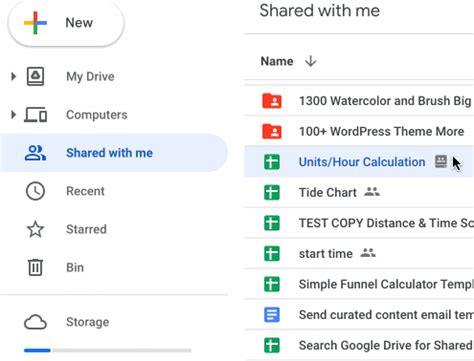The width and height of the screenshot is (474, 361).
Task: Reverse the Name sort direction arrow
Action: [x=311, y=61]
